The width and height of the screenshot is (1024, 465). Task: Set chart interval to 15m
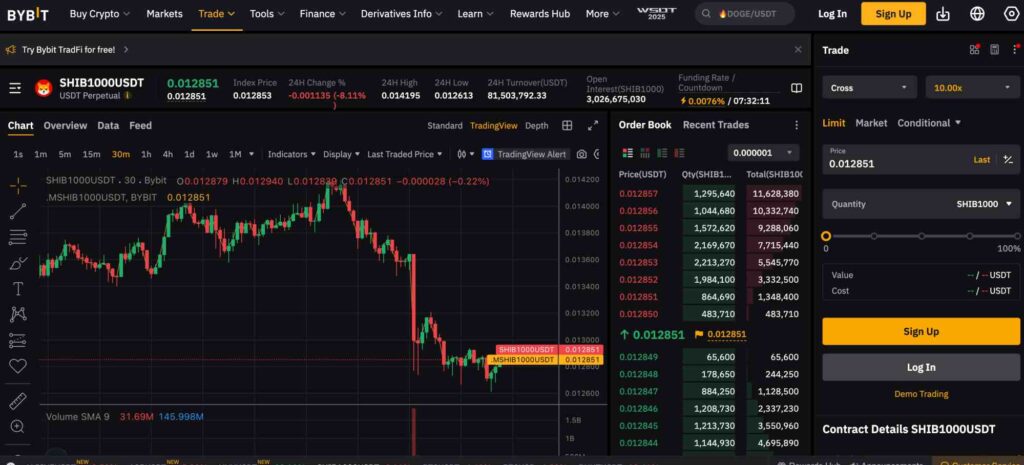tap(91, 154)
